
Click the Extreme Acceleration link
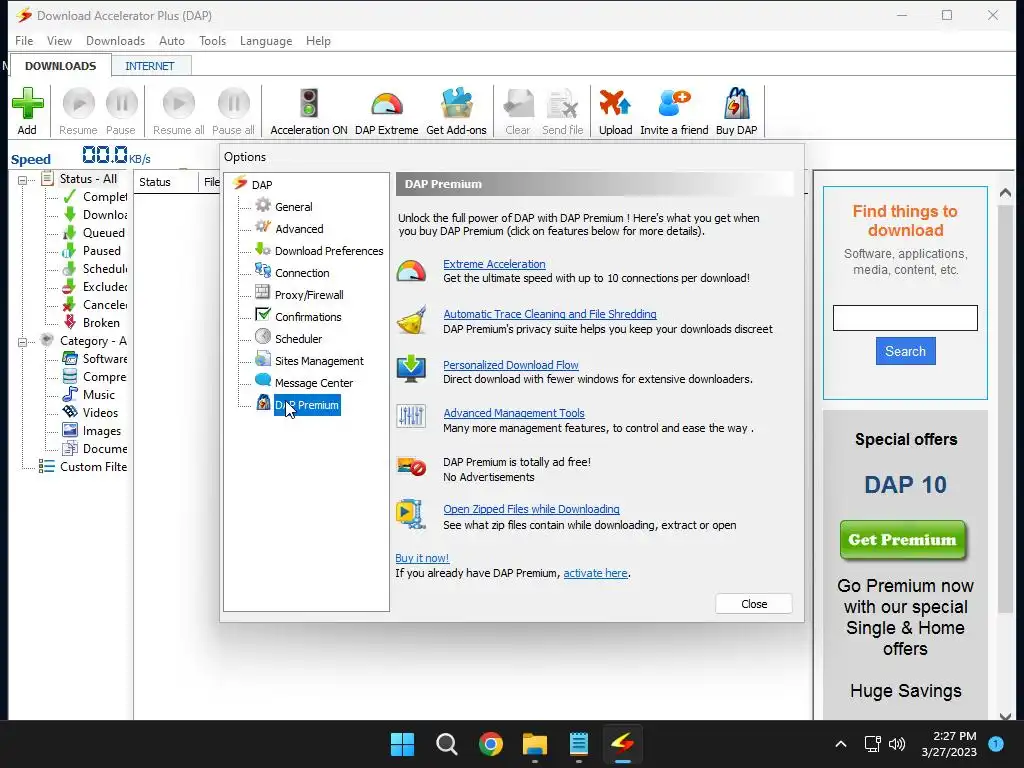pyautogui.click(x=494, y=264)
